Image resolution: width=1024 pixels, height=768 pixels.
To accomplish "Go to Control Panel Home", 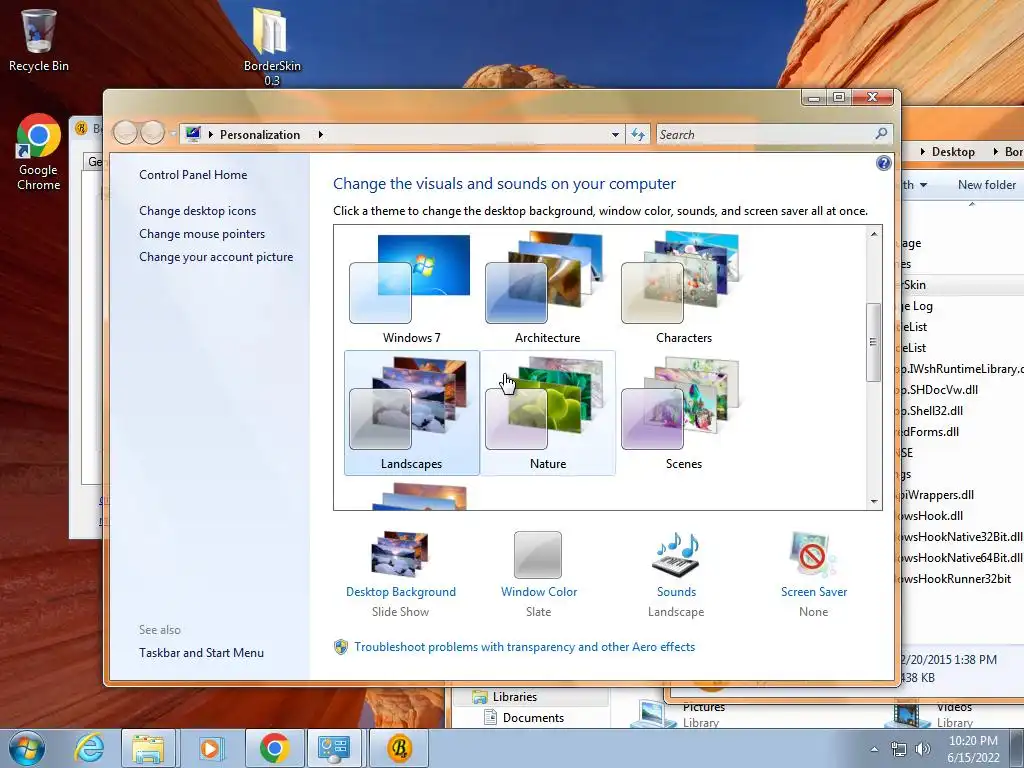I will (193, 174).
